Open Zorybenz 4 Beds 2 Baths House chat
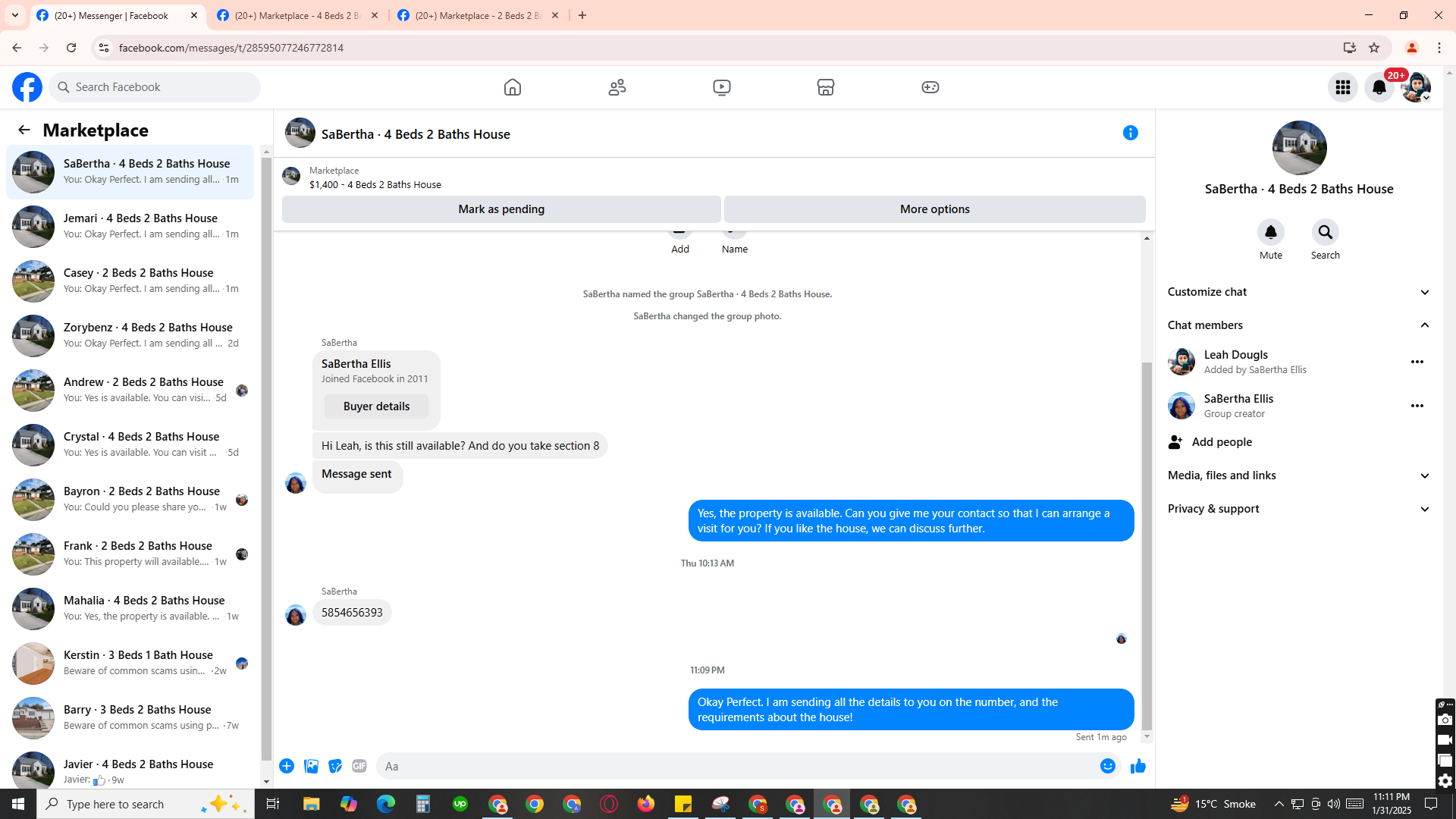Screen dimensions: 1456x819 (130, 336)
